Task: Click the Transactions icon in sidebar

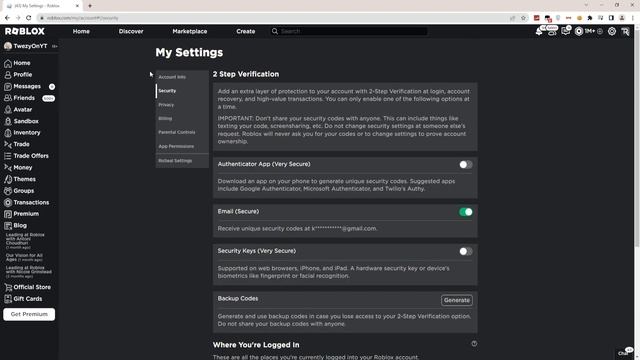Action: tap(8, 202)
